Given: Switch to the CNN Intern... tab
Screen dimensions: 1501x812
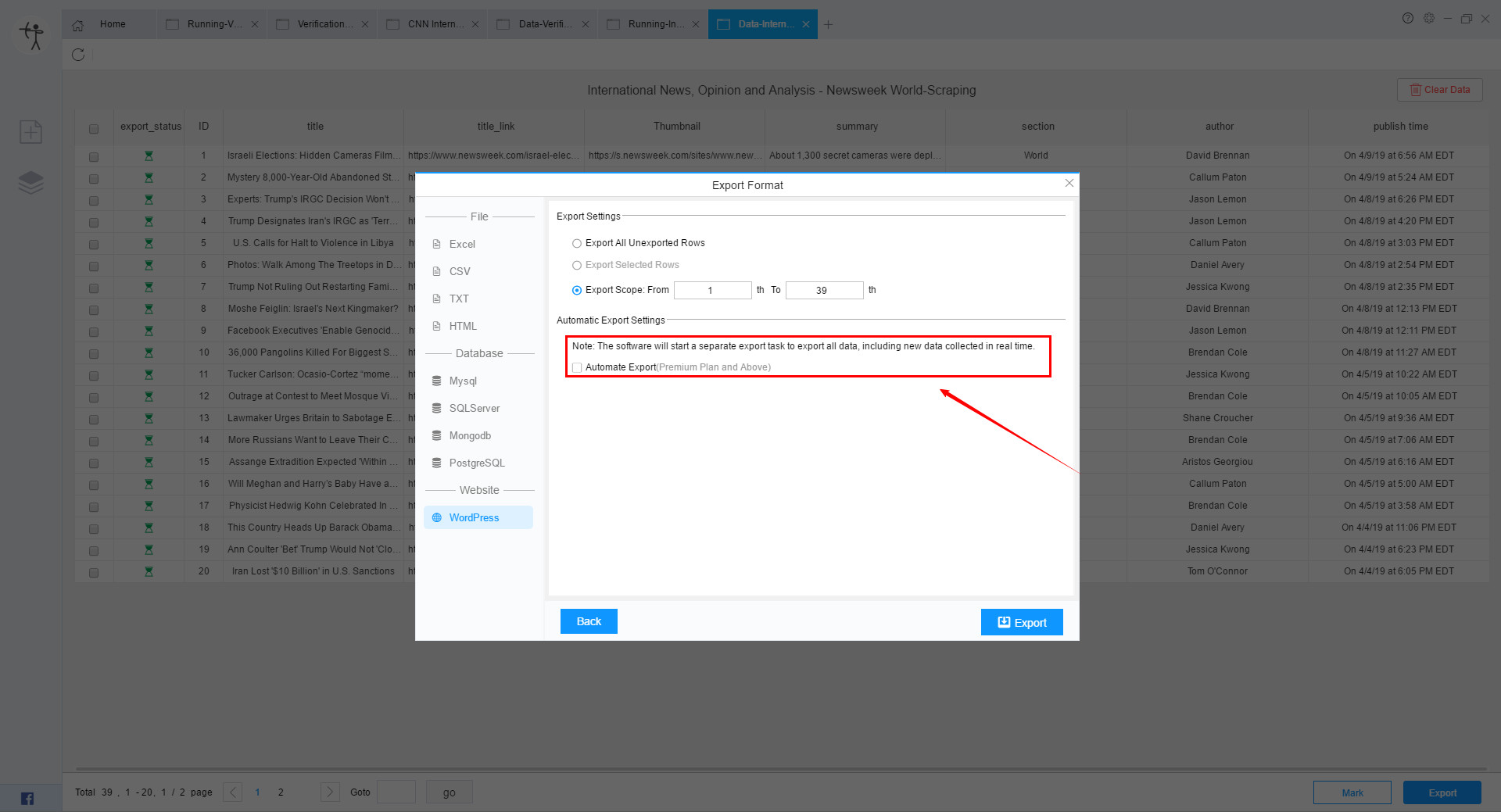Looking at the screenshot, I should [x=433, y=24].
